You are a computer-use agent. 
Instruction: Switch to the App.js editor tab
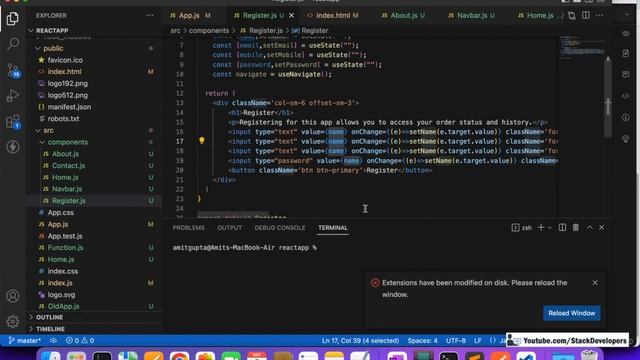[x=190, y=16]
